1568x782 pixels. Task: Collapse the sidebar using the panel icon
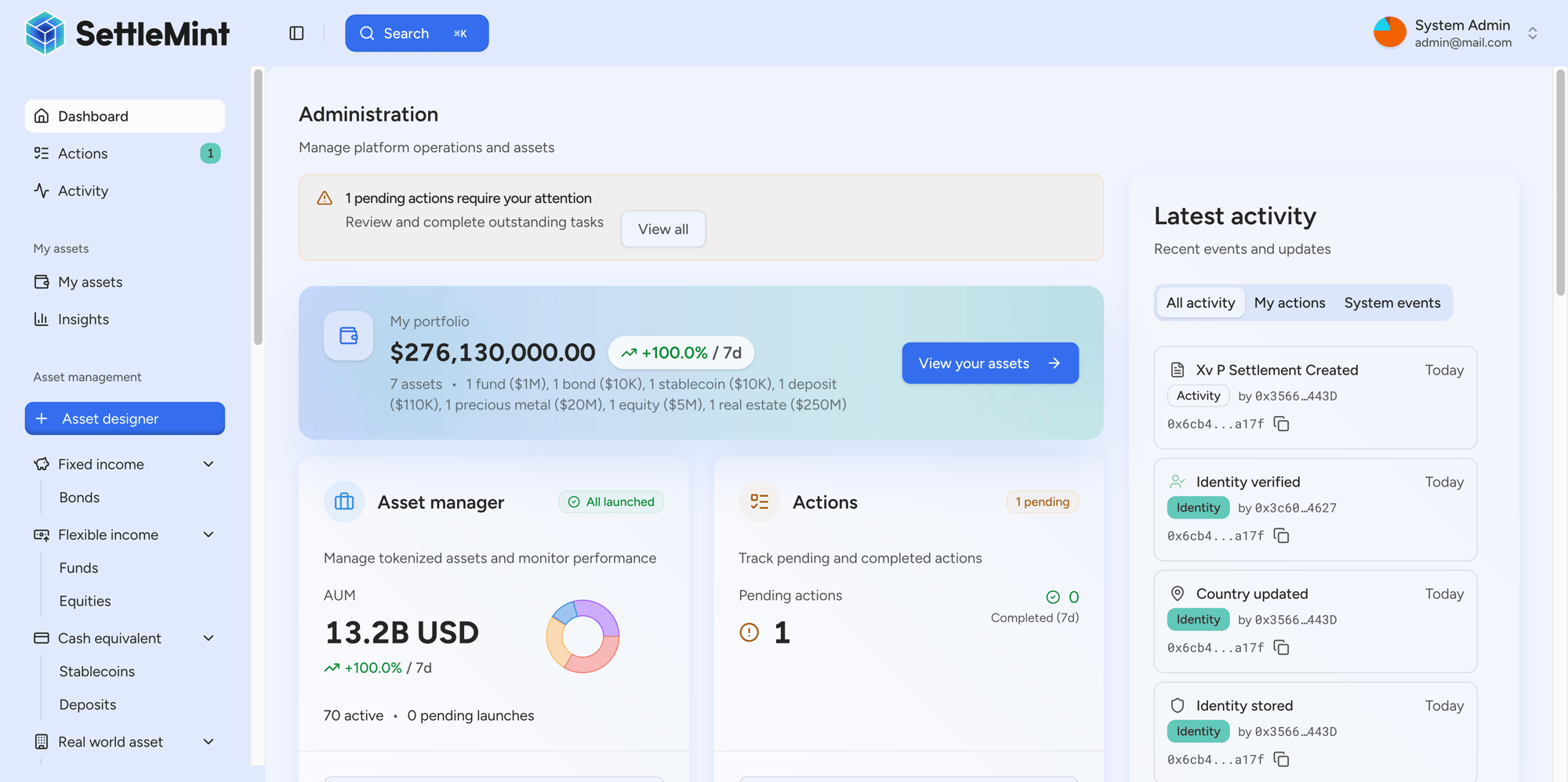click(x=296, y=33)
